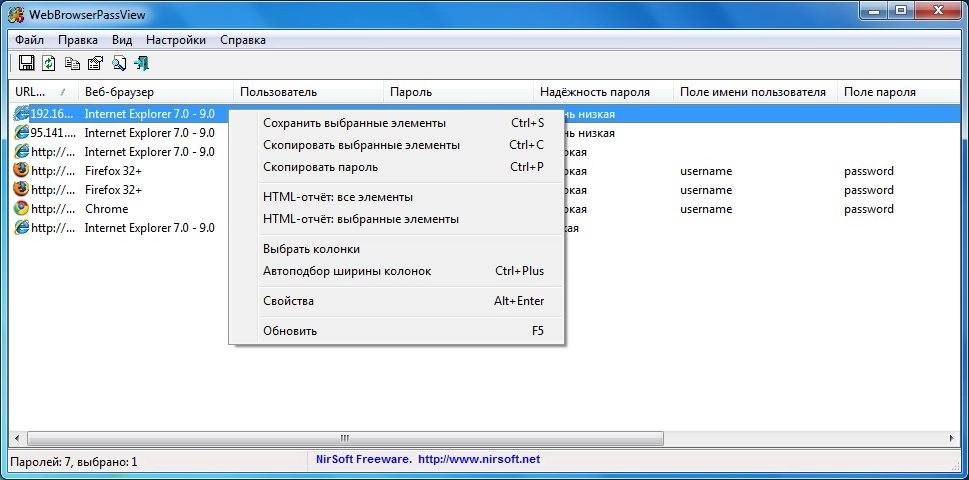Open Свойства from the context menu
Screen dimensions: 969x480
[x=397, y=301]
